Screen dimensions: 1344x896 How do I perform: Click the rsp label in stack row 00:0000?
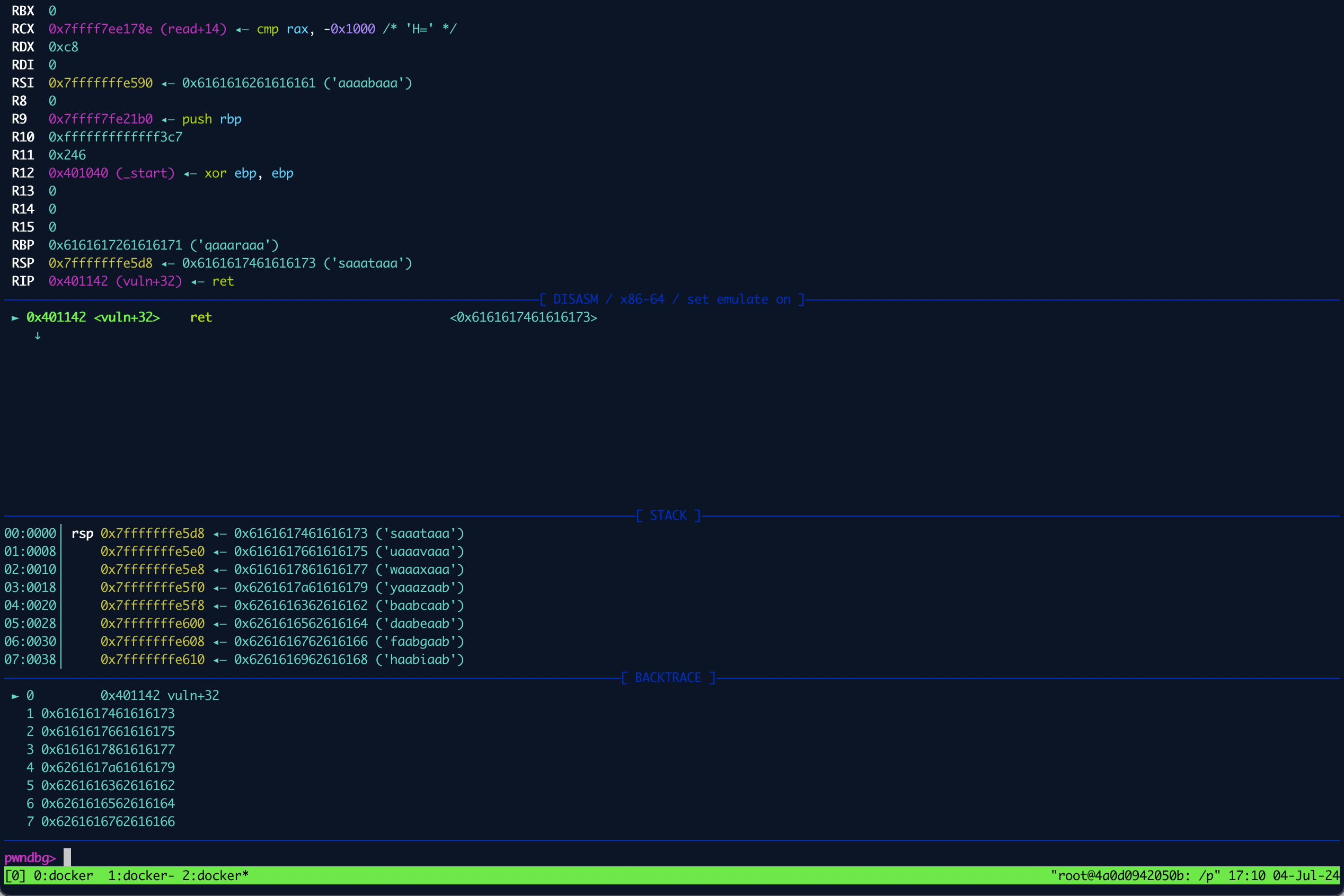(x=82, y=533)
